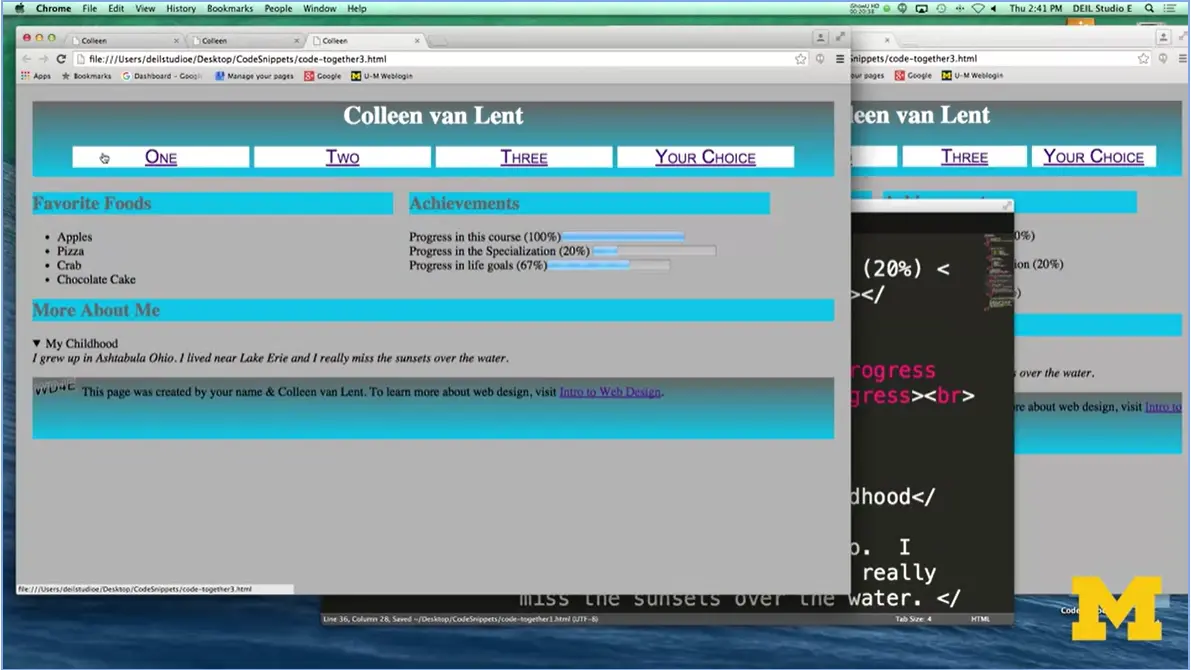Screen dimensions: 1191x670
Task: Open the Tab Size selector in editor
Action: (x=912, y=619)
